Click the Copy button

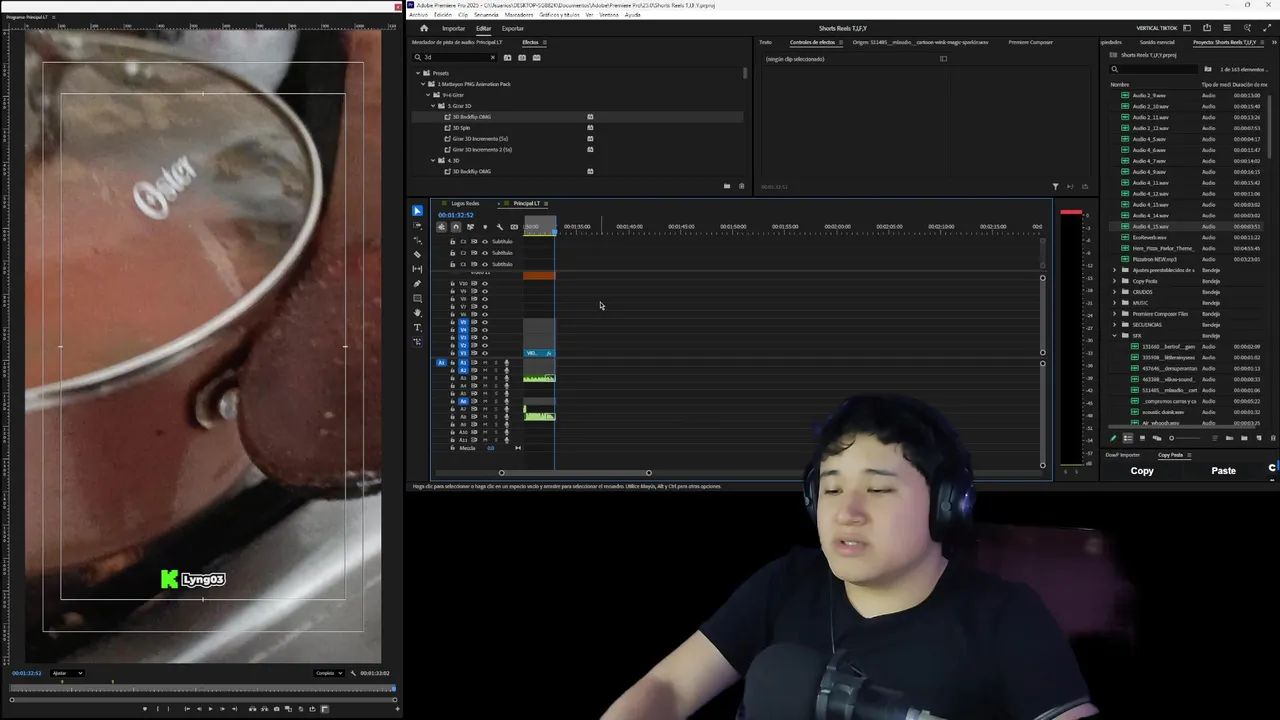(x=1142, y=471)
